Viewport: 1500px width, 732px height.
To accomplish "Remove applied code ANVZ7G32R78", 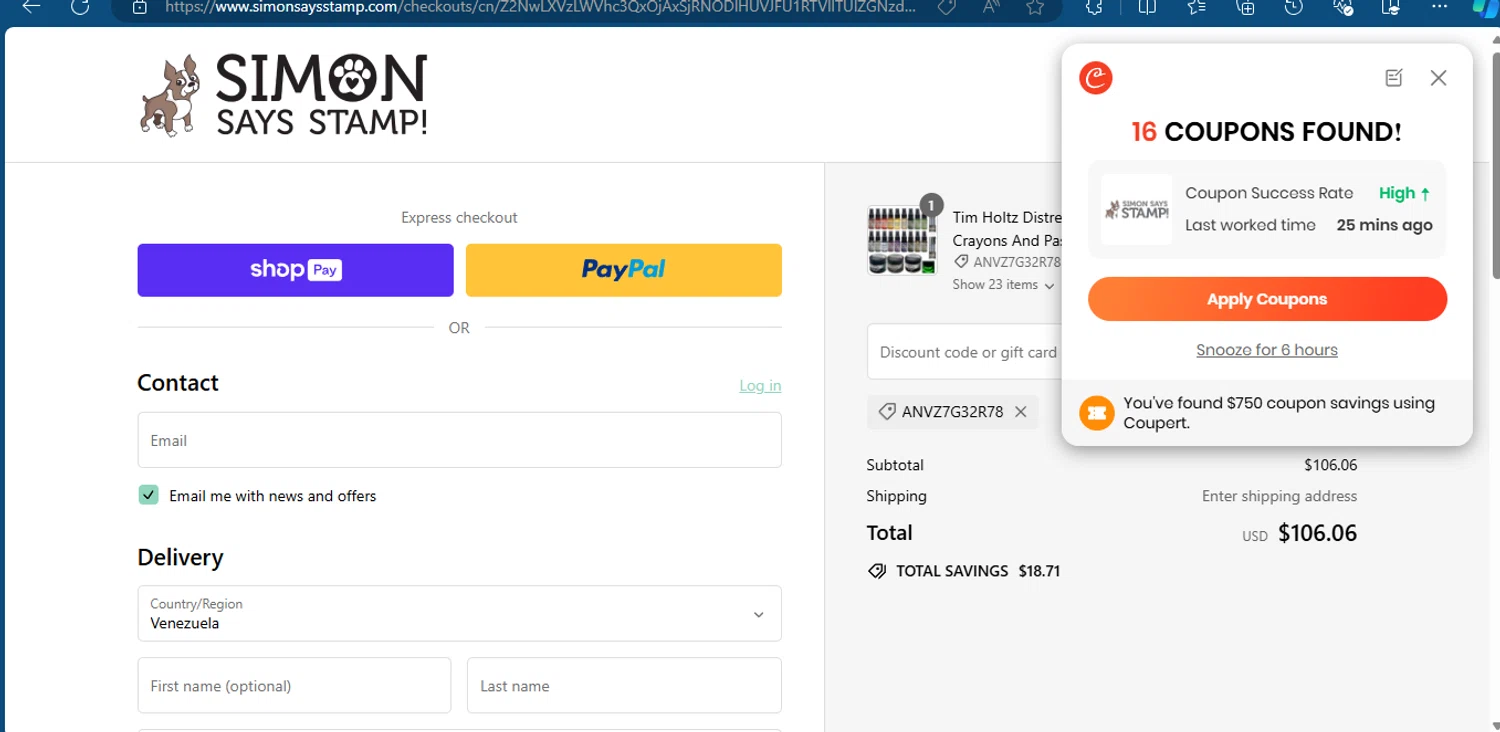I will point(1021,412).
